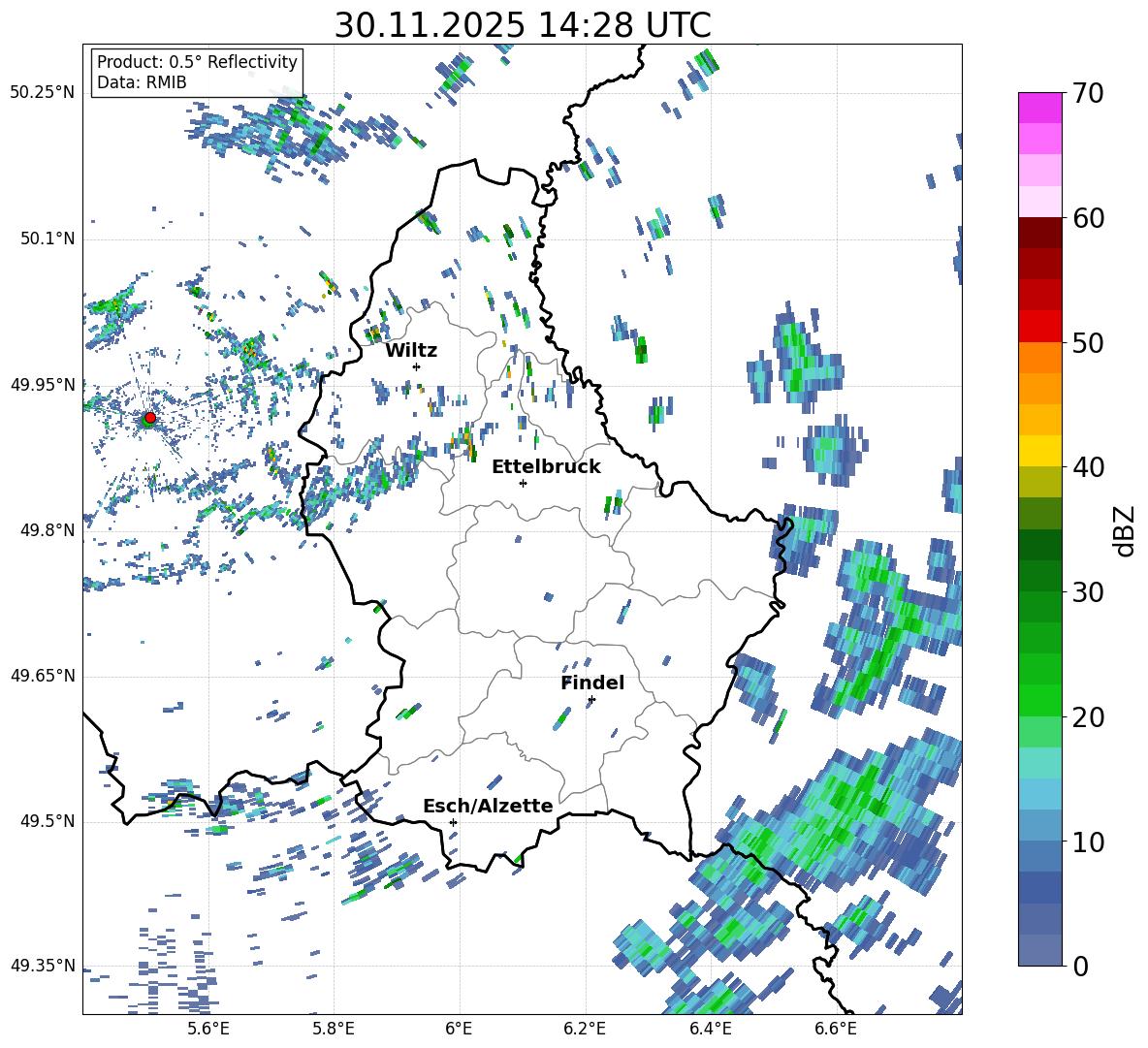1148x1048 pixels.
Task: Click the 6.6°E longitude label
Action: click(x=836, y=1029)
